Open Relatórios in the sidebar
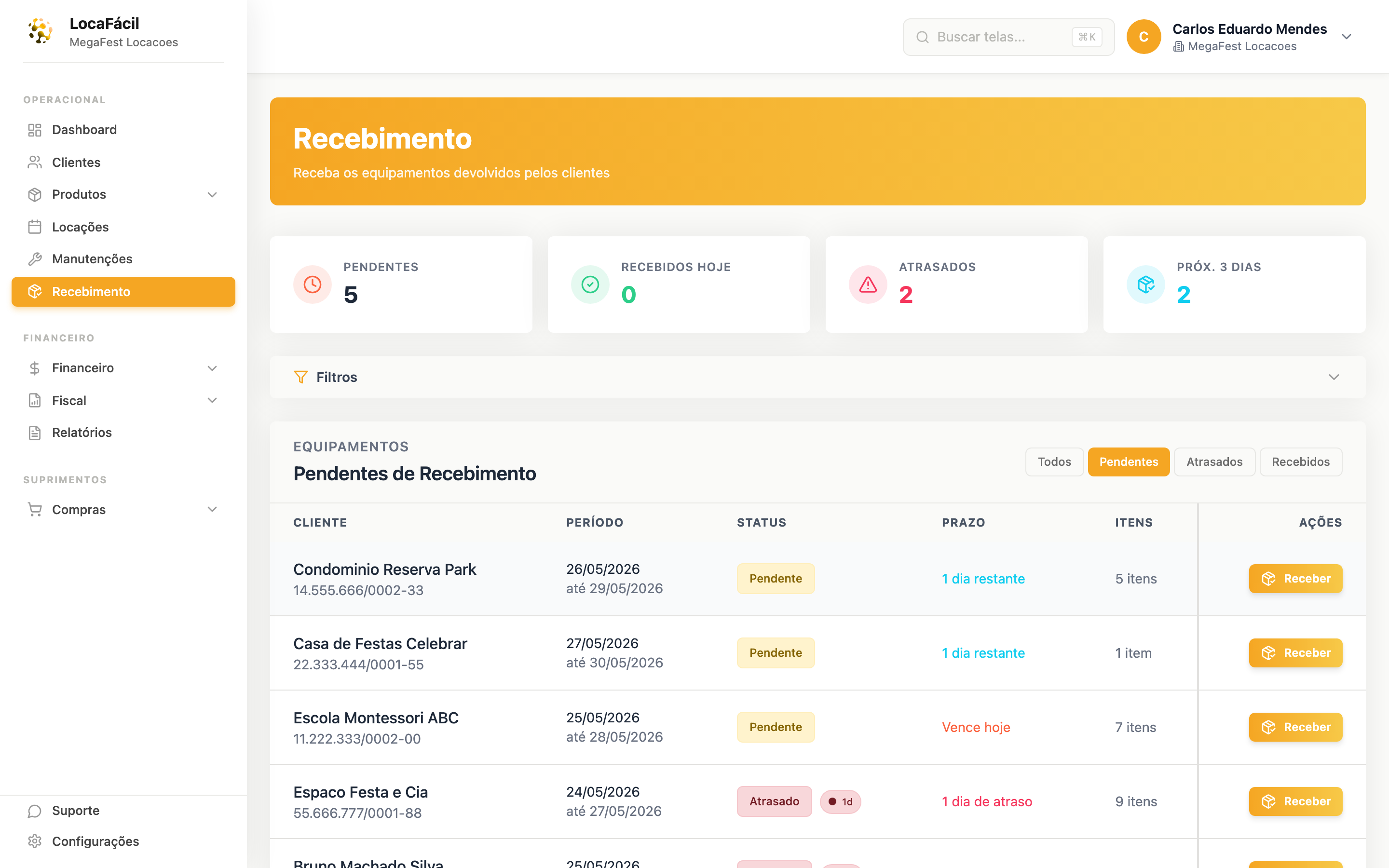Screen dimensions: 1389x868 (x=123, y=432)
